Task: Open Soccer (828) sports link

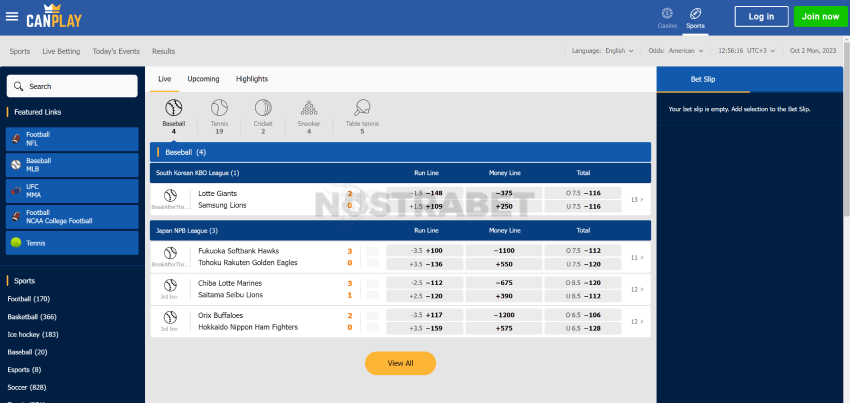Action: [x=27, y=388]
